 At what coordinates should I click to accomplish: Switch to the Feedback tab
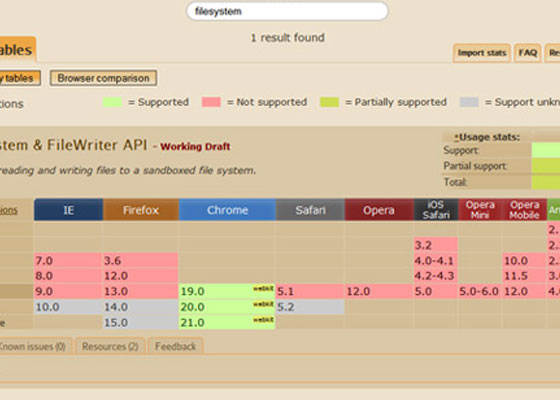(175, 346)
